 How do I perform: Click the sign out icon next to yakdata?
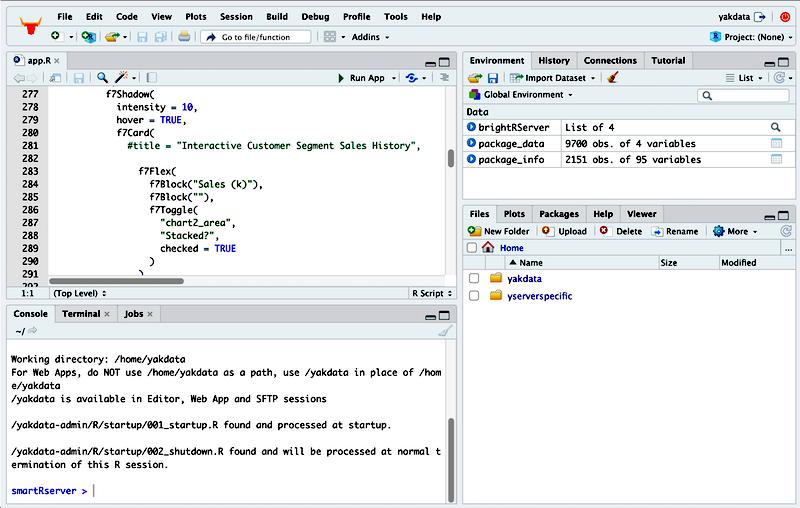pyautogui.click(x=761, y=17)
